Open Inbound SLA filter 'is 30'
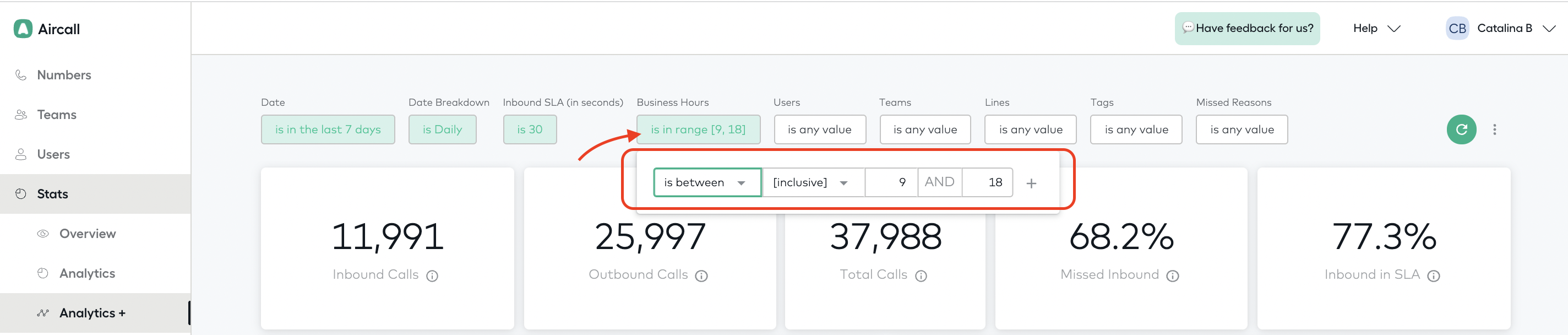This screenshot has width=1568, height=335. pos(530,129)
